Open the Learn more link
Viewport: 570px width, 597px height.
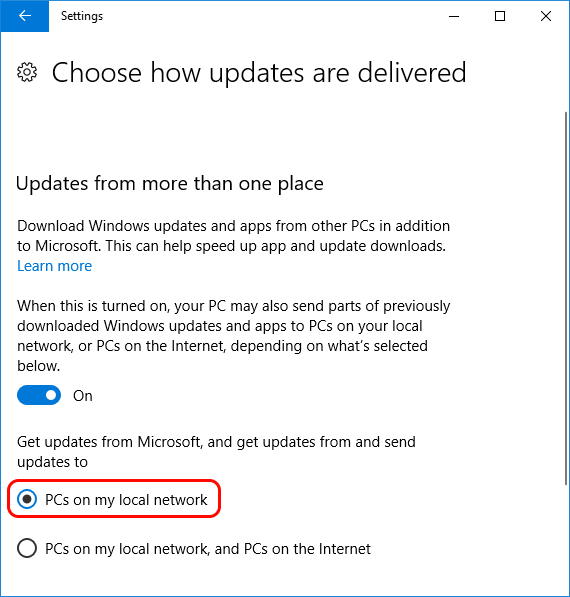point(54,266)
